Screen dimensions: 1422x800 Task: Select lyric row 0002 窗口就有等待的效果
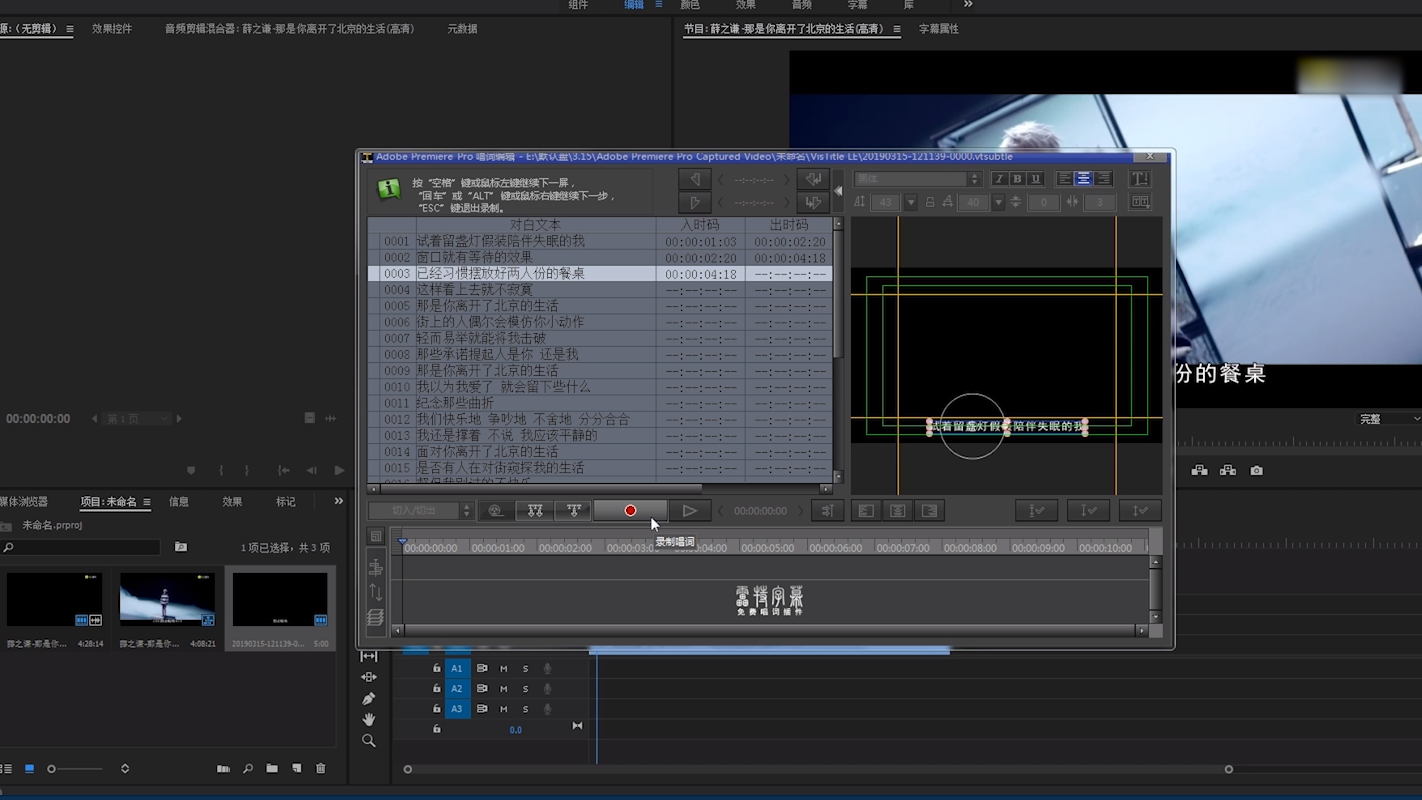[600, 257]
